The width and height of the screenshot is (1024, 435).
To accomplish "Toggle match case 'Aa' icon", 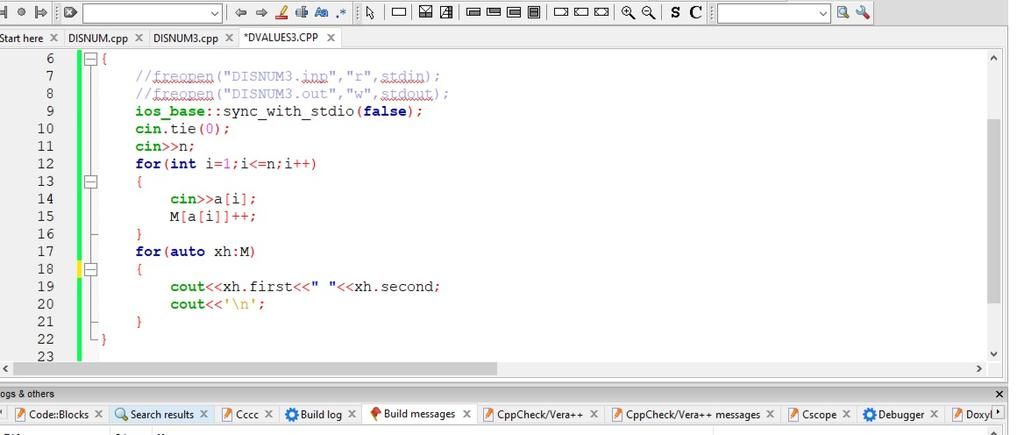I will (321, 12).
